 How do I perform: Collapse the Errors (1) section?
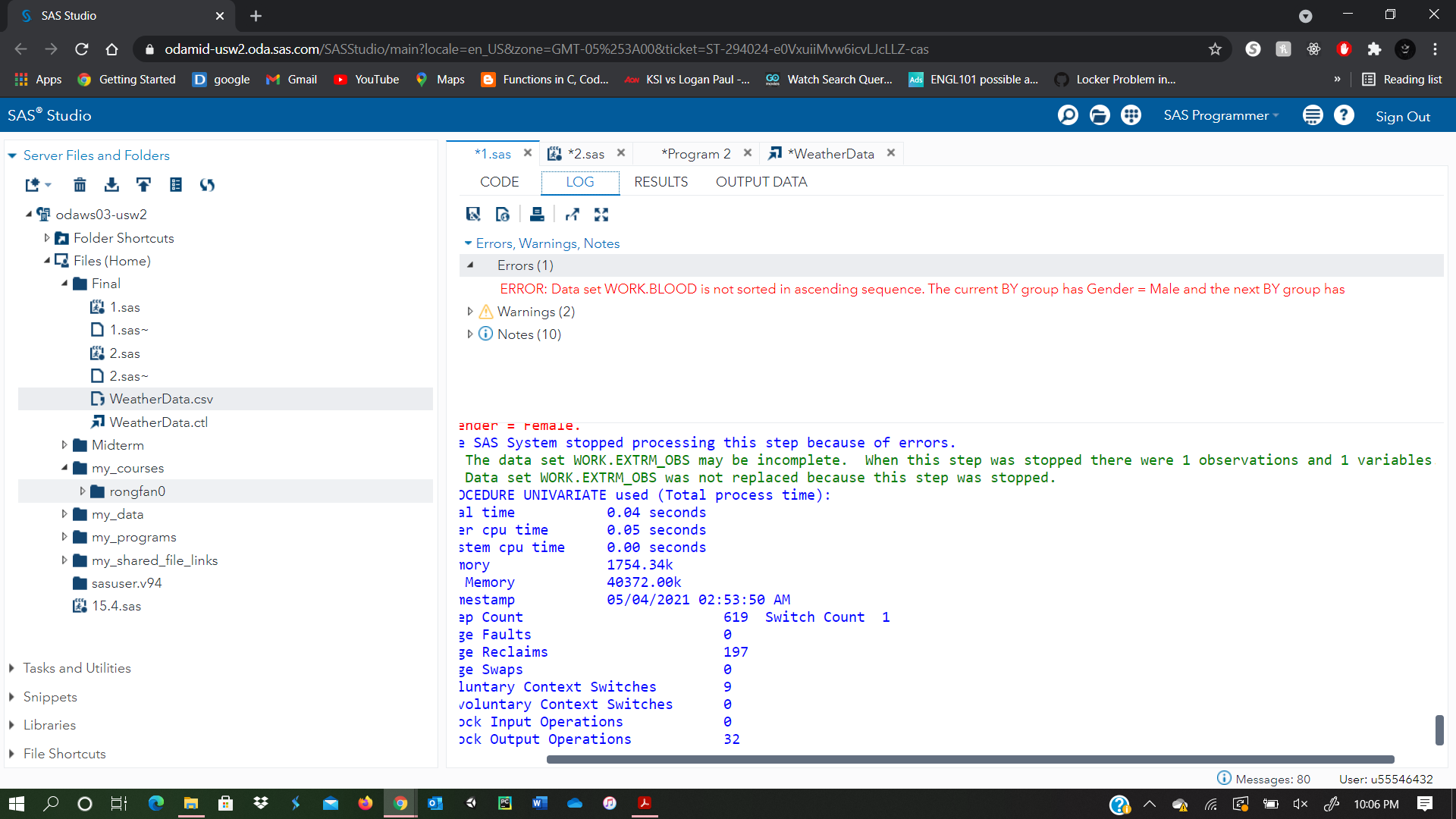click(470, 265)
